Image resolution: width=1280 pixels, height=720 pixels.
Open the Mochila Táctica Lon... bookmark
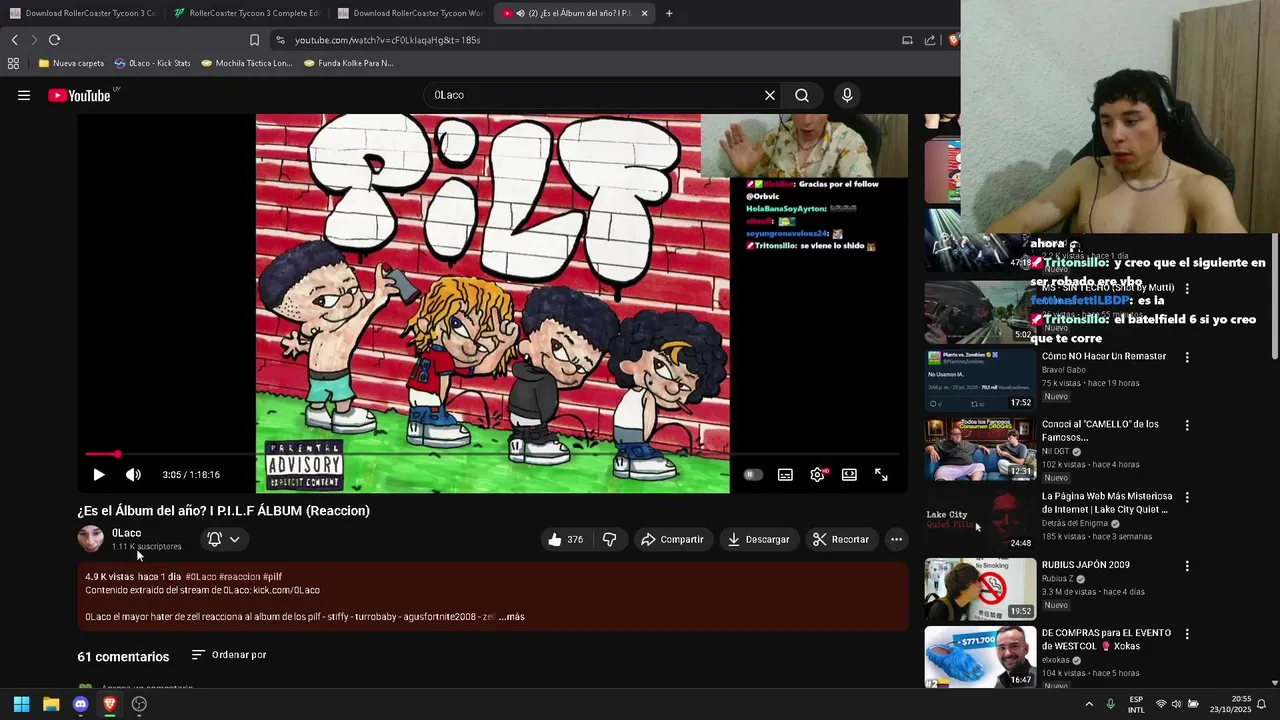(x=246, y=63)
